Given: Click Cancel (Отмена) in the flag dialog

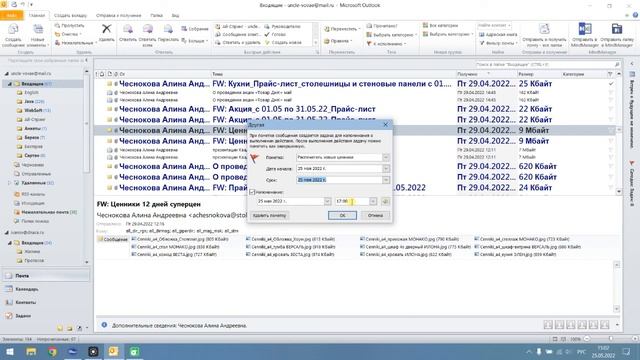Looking at the screenshot, I should pyautogui.click(x=375, y=215).
